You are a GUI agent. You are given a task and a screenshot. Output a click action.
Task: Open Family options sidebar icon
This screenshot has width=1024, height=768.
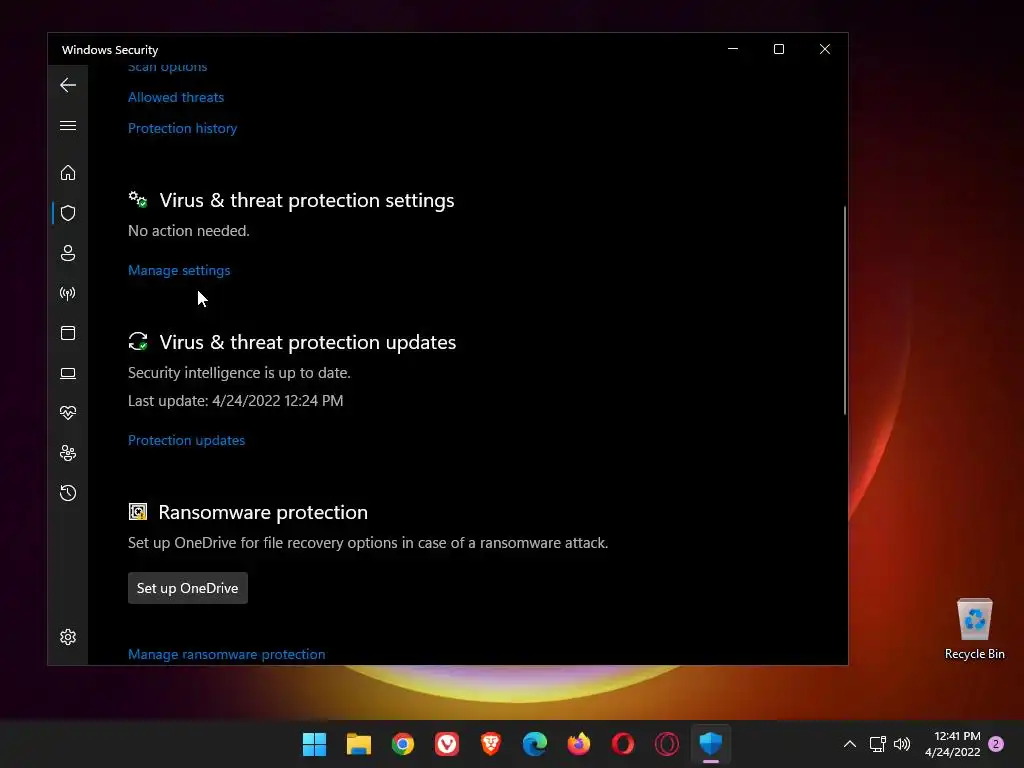(68, 453)
